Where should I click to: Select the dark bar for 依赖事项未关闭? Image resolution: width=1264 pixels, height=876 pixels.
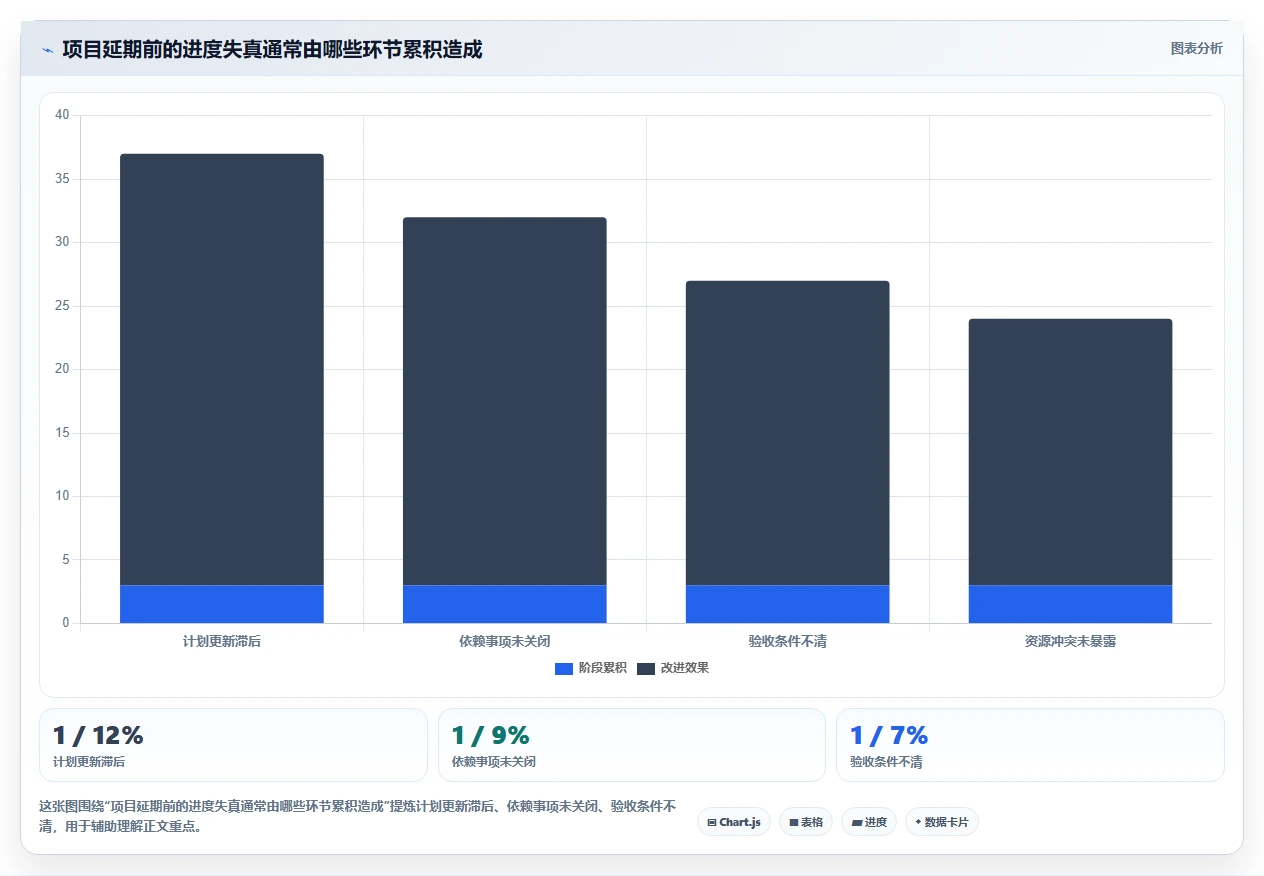tap(504, 401)
